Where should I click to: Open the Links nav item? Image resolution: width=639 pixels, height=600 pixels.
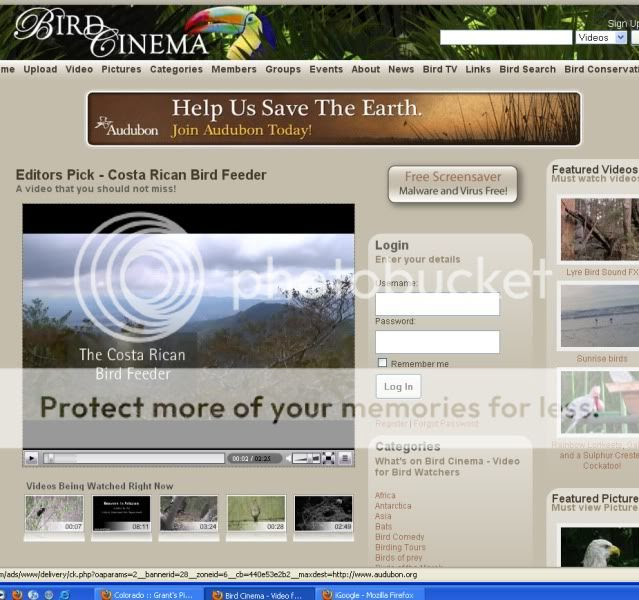pyautogui.click(x=478, y=69)
